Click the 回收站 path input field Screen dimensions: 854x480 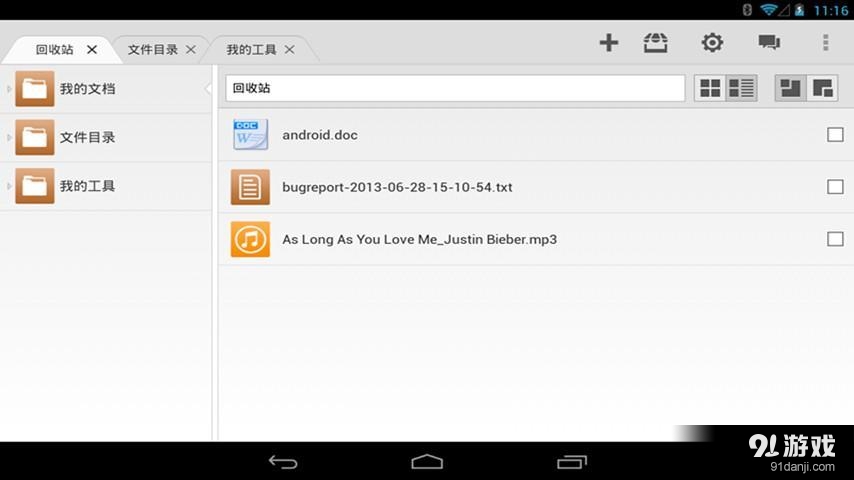(454, 88)
